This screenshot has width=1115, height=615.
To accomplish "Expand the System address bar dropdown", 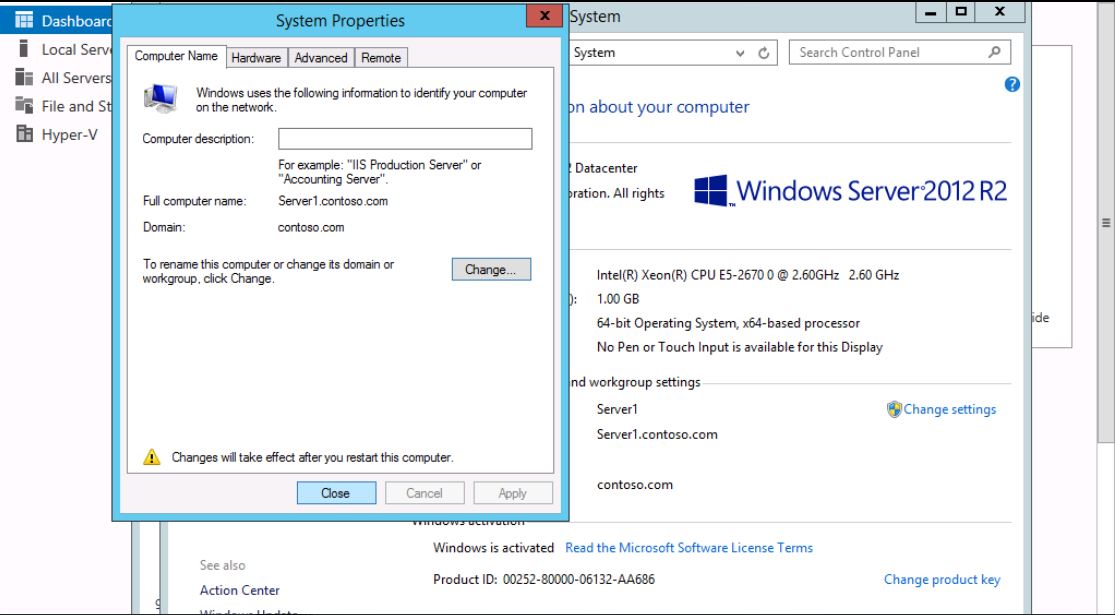I will 740,53.
